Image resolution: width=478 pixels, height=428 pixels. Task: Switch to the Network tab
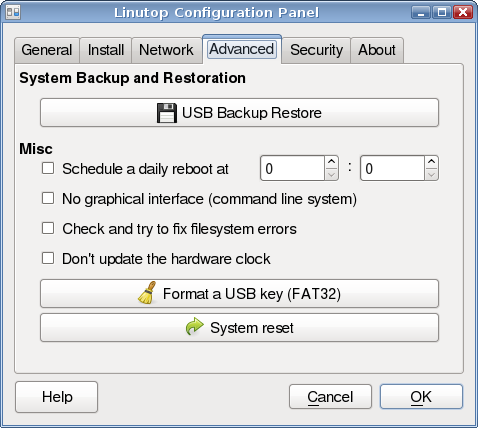click(166, 50)
